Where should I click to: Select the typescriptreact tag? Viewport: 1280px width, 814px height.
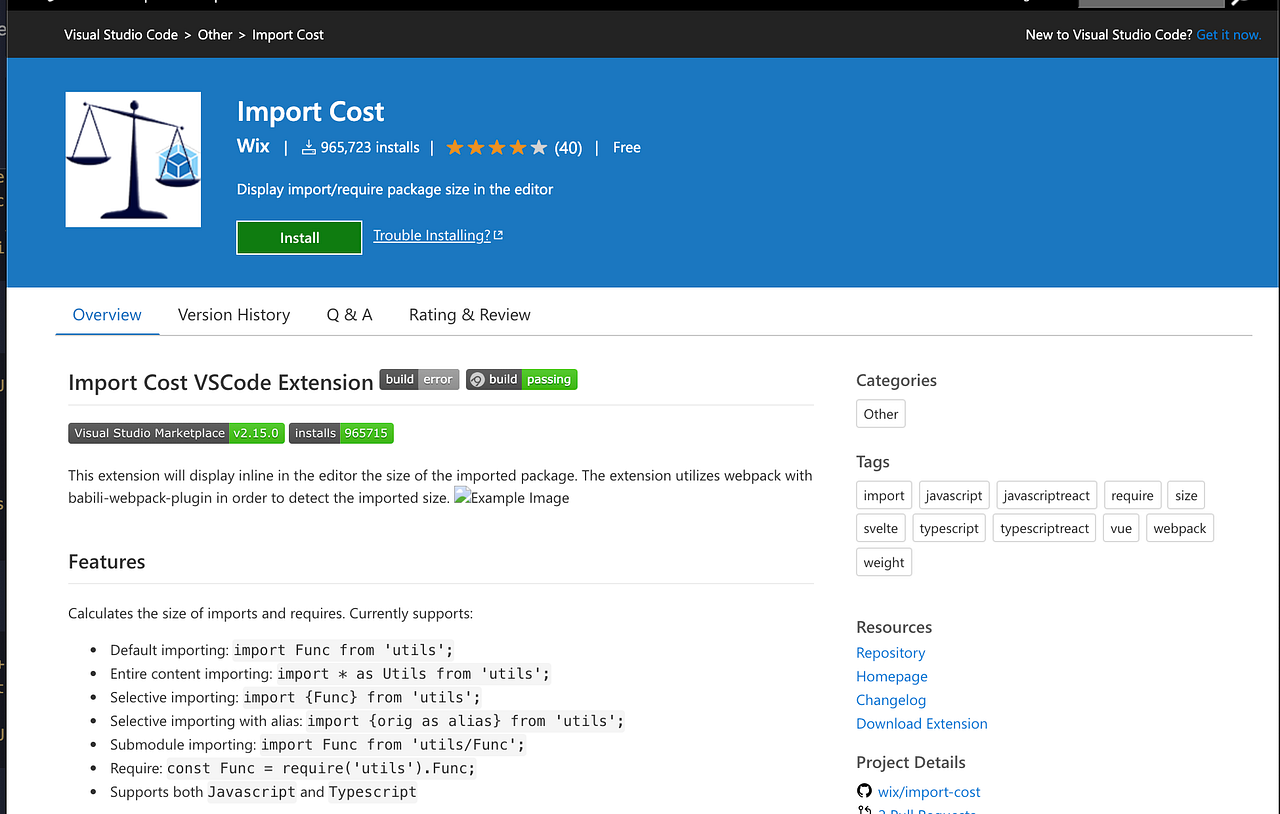click(x=1045, y=528)
